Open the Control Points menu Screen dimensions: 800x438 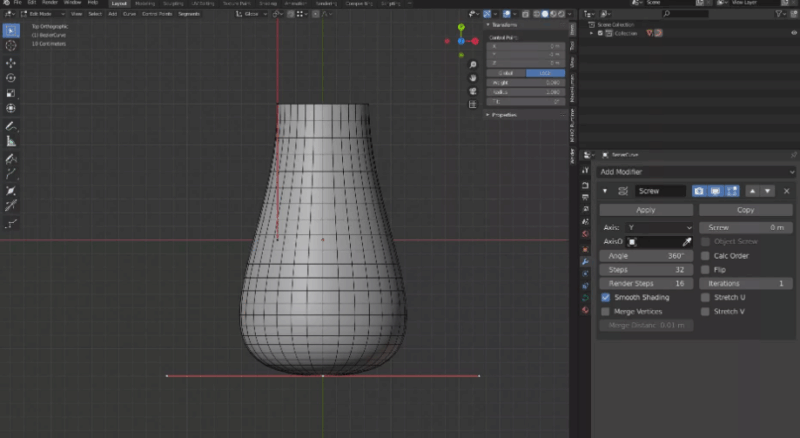pyautogui.click(x=157, y=14)
